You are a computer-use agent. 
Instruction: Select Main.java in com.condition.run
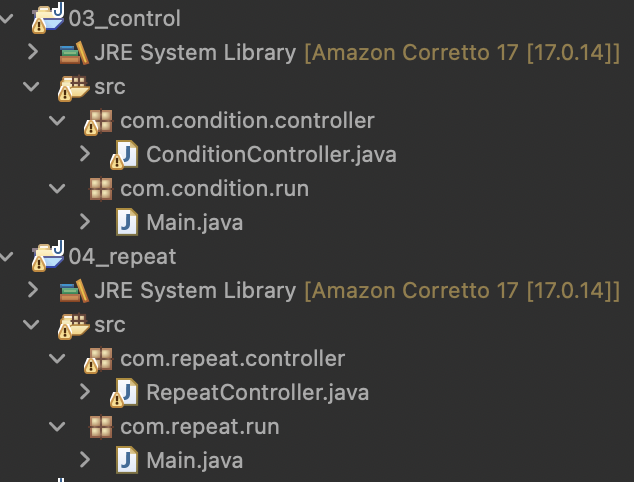tap(194, 223)
